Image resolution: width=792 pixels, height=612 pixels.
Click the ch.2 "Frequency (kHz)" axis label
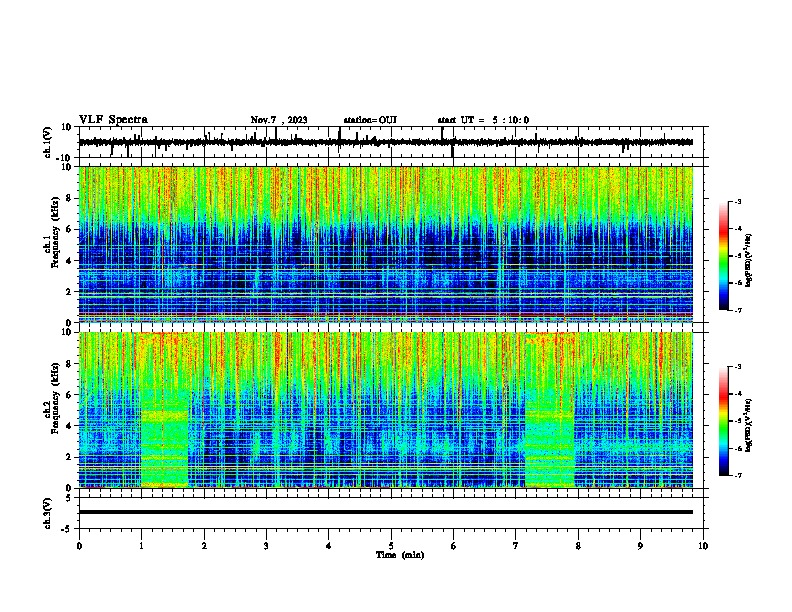click(x=55, y=398)
